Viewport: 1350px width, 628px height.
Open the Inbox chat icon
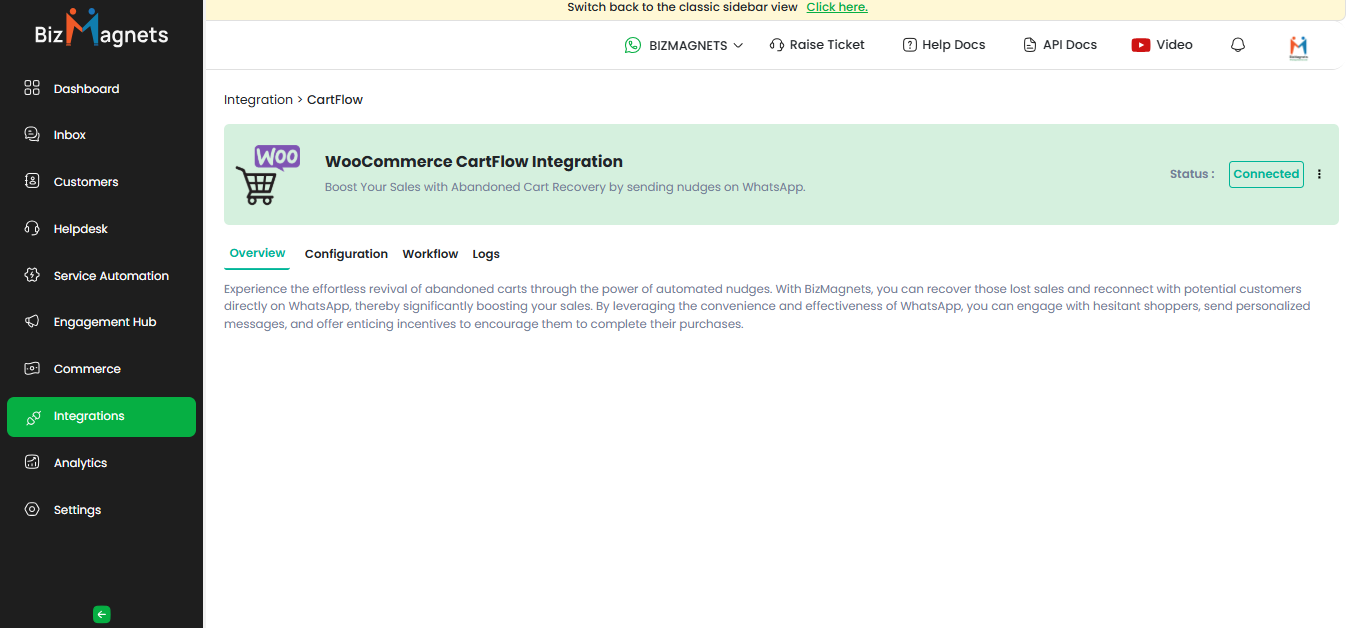coord(32,135)
